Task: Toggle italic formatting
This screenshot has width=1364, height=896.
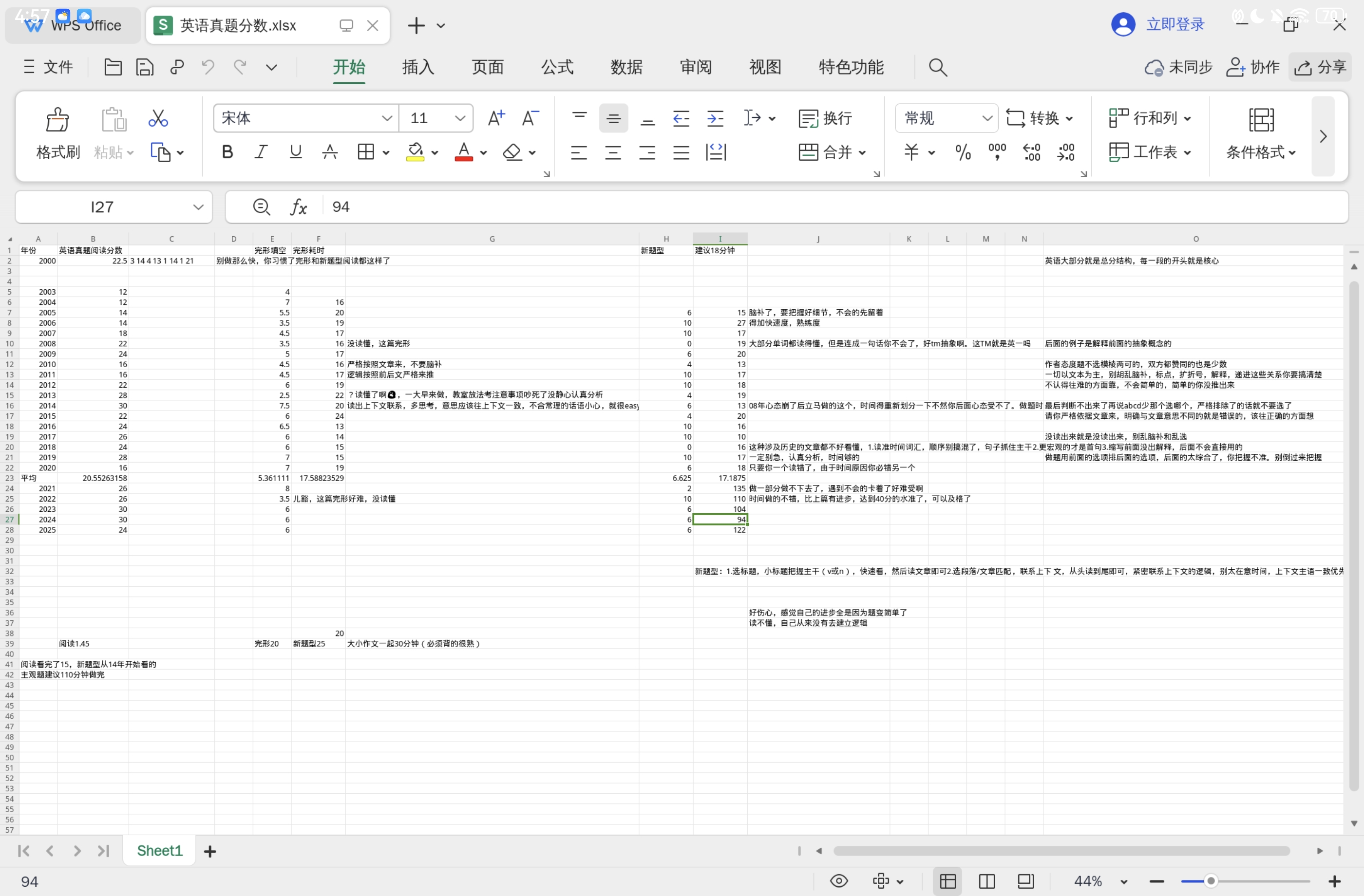Action: coord(261,152)
